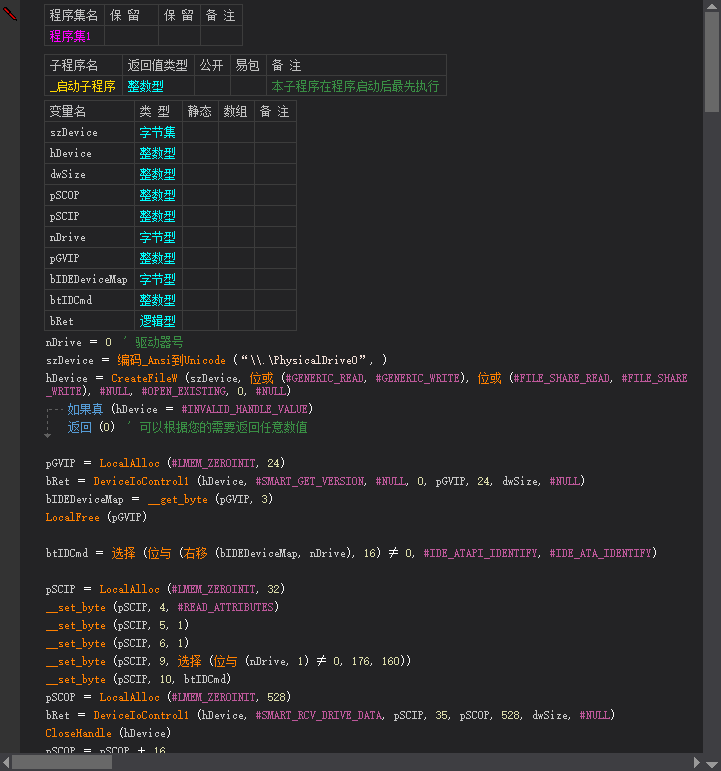Click the 驱动器号 comment after nDrive = 0
The height and width of the screenshot is (771, 721).
click(159, 342)
